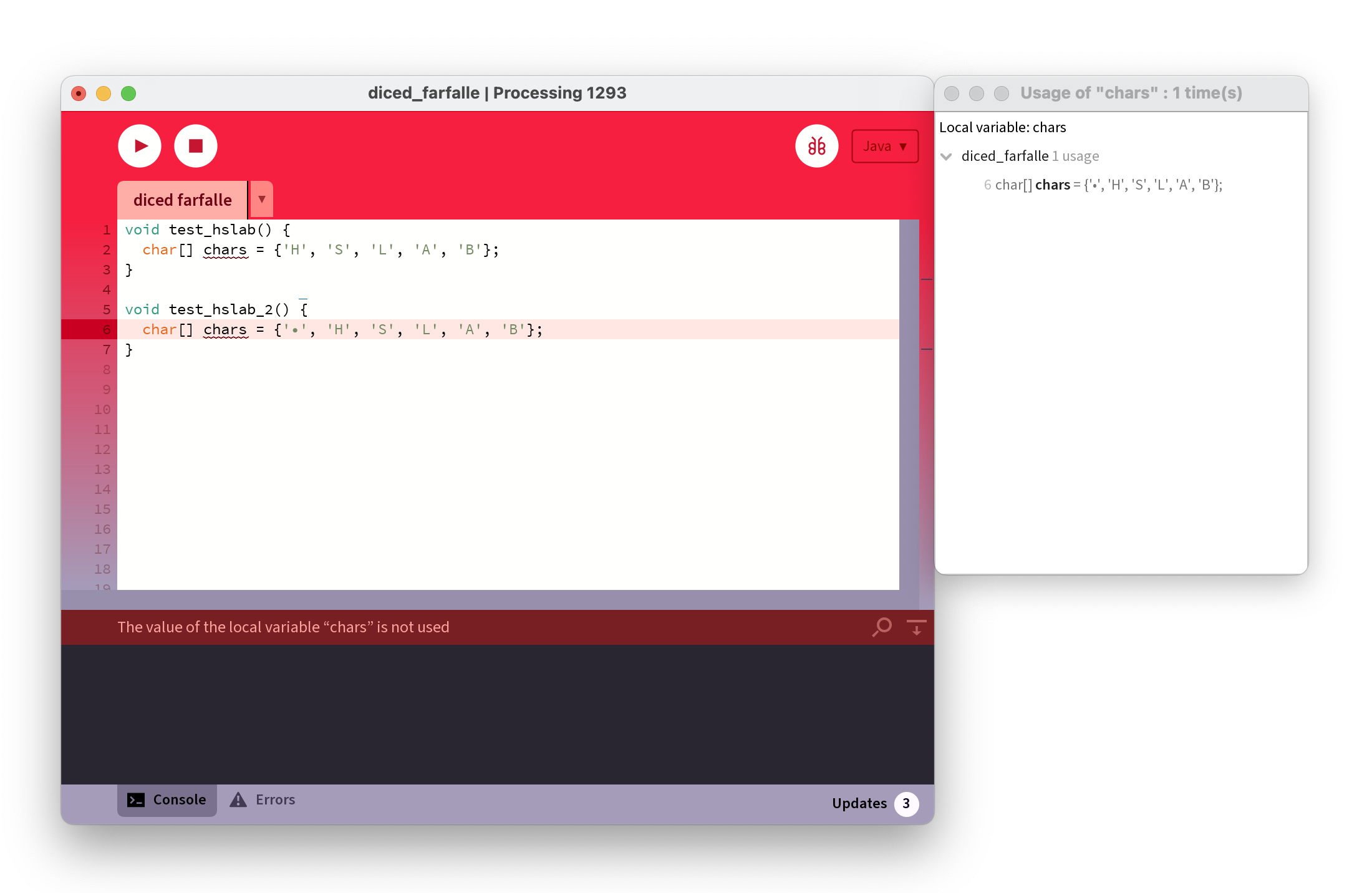The height and width of the screenshot is (893, 1372).
Task: Click the vertical editor scrollbar
Action: coord(909,404)
